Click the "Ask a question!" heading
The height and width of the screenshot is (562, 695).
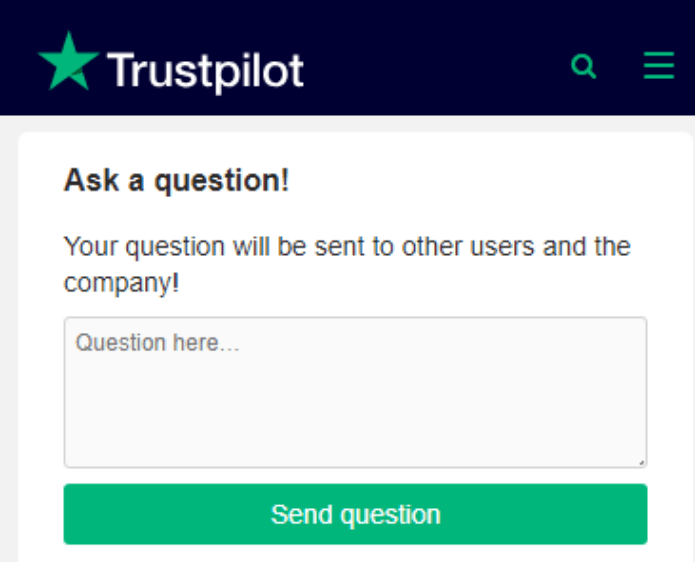tap(176, 181)
